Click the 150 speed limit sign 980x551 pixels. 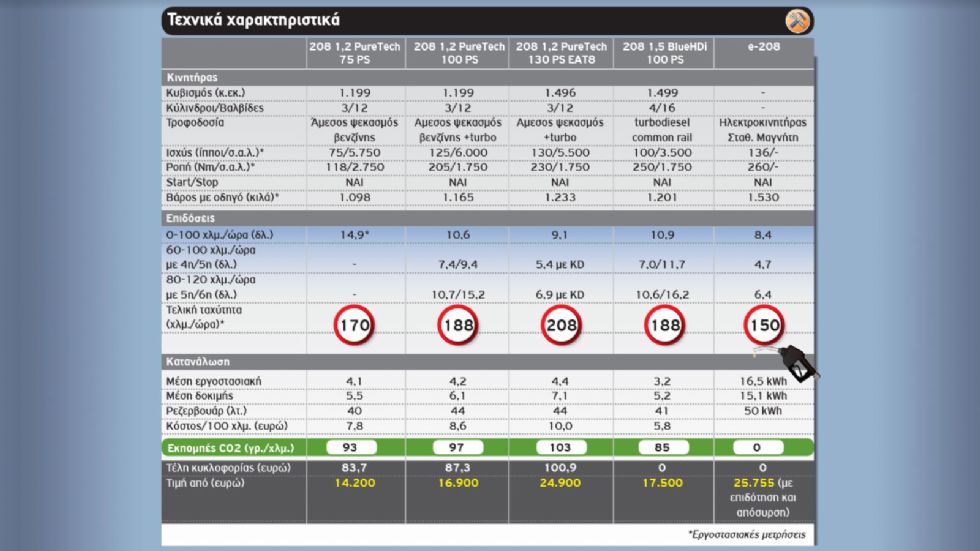pos(764,325)
